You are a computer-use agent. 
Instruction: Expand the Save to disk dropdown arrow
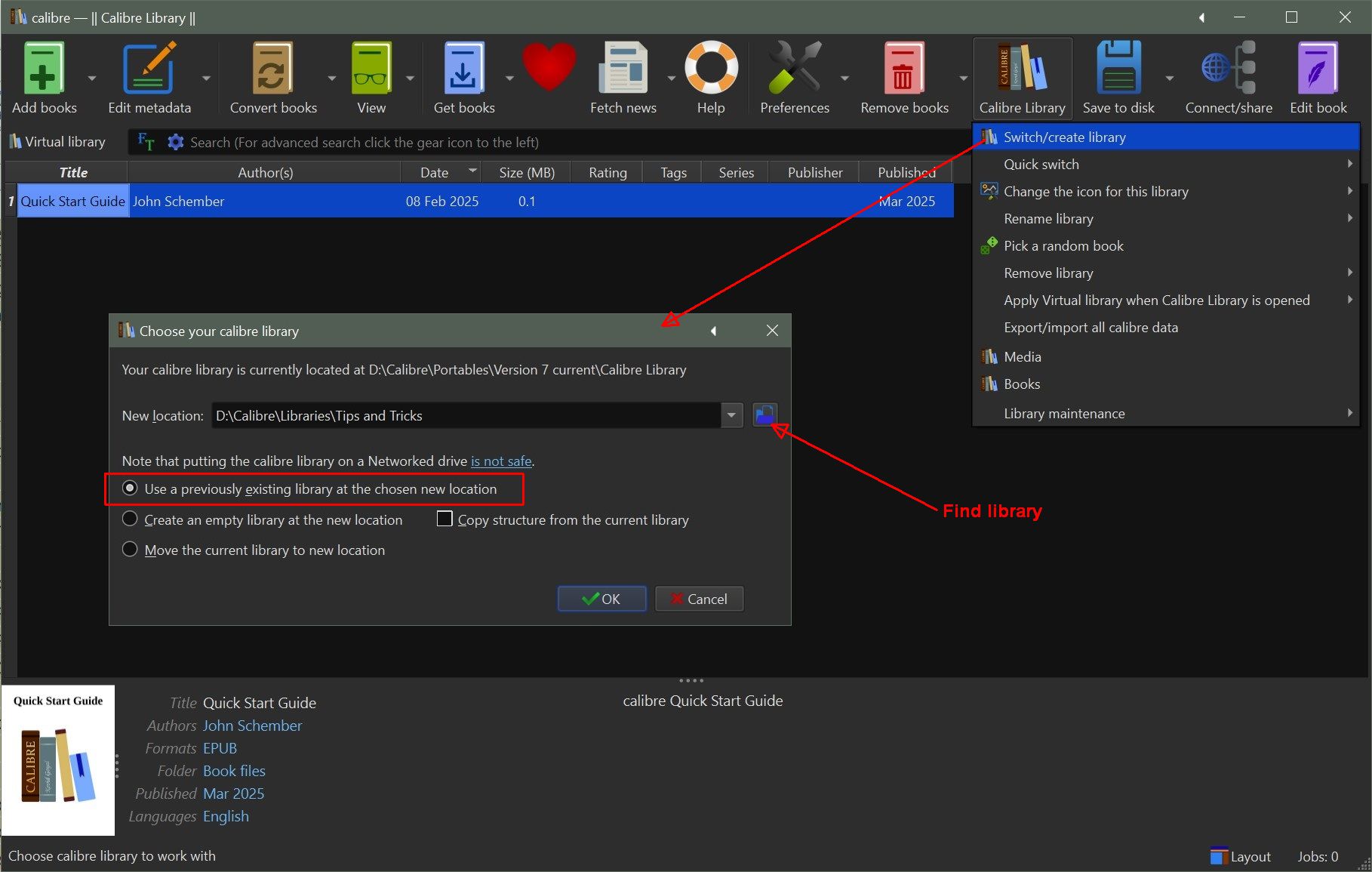pyautogui.click(x=1169, y=78)
